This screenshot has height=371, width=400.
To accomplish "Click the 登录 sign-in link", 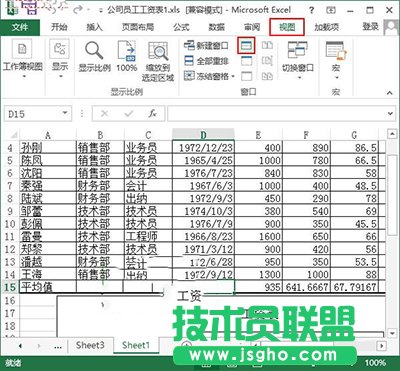I will pyautogui.click(x=371, y=27).
